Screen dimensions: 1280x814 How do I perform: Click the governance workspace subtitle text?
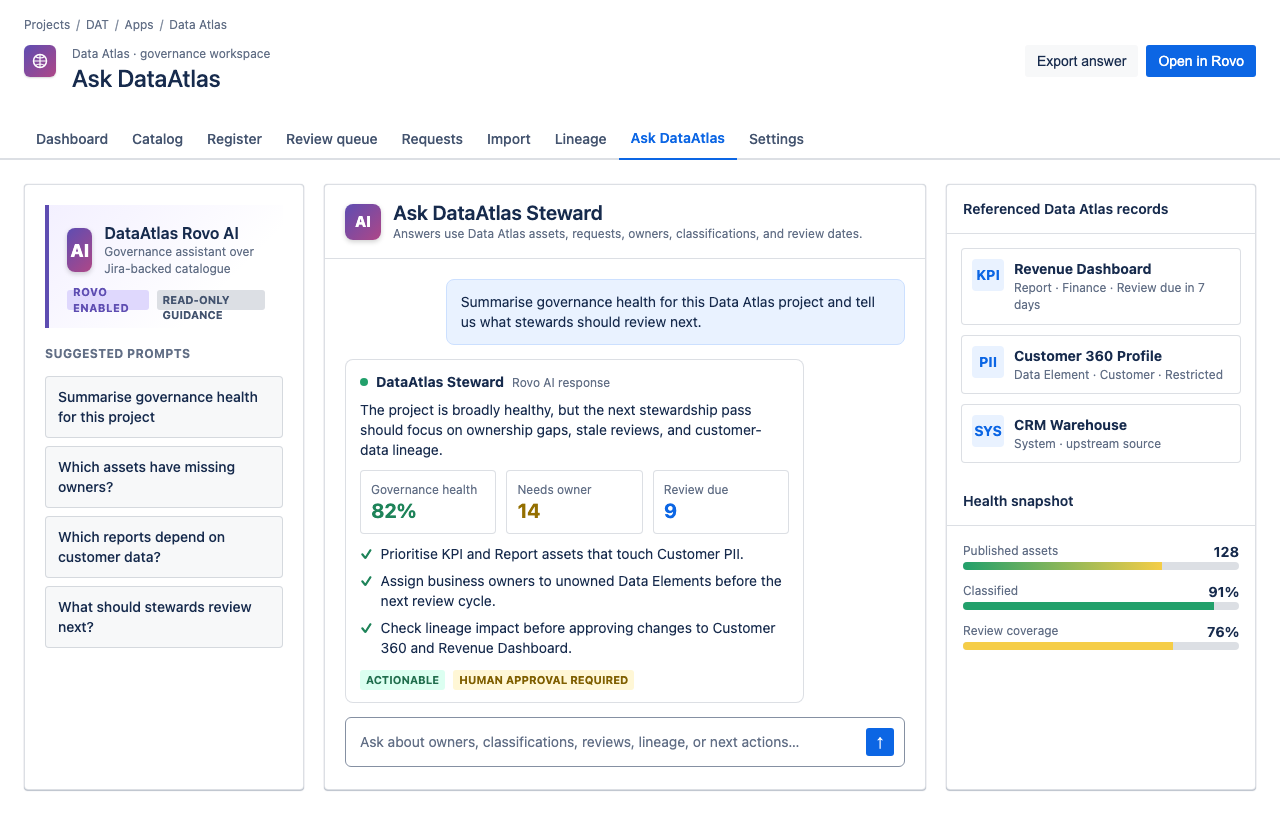[x=171, y=54]
